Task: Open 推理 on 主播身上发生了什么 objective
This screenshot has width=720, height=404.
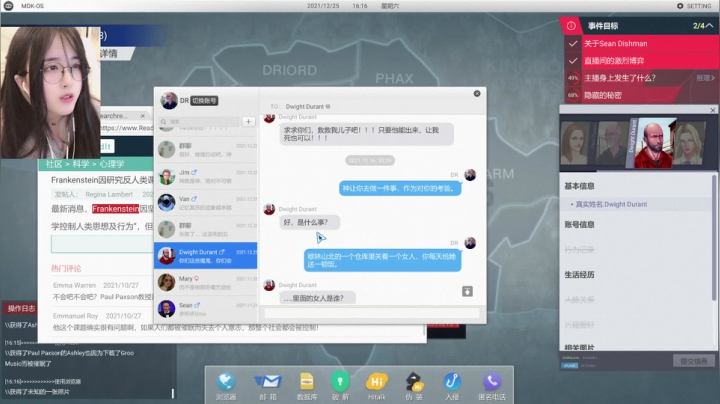Action: 705,78
